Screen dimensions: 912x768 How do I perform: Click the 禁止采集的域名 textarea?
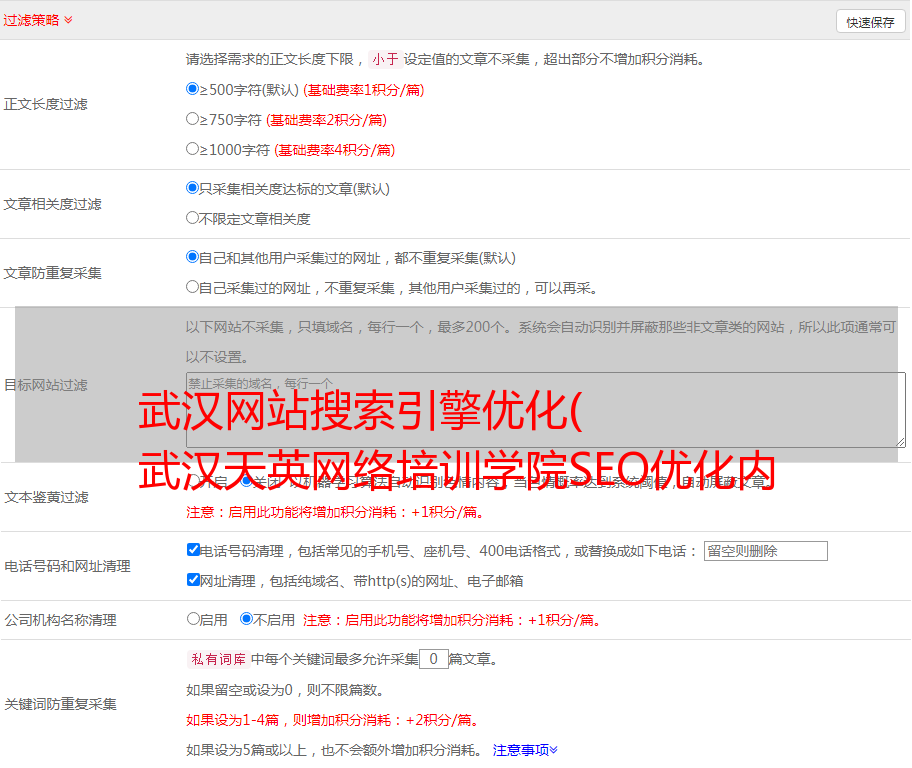coord(545,409)
